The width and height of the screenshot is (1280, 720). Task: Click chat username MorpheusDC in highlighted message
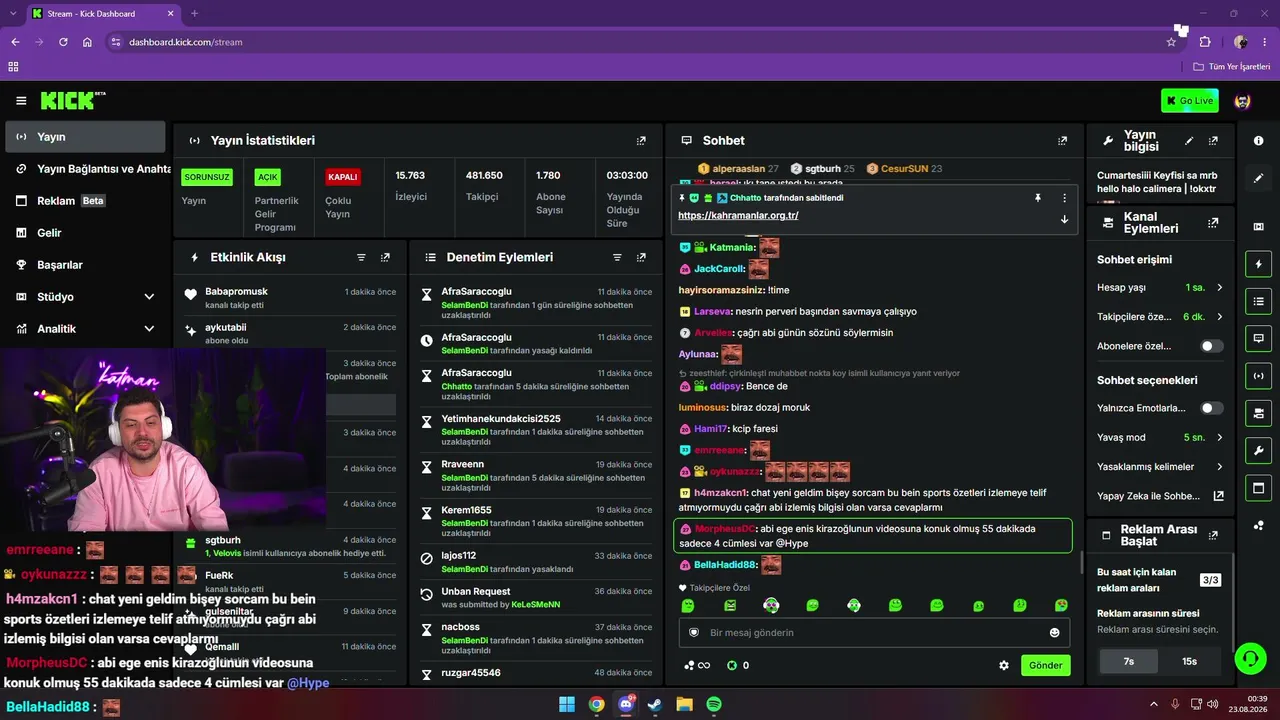(x=725, y=529)
